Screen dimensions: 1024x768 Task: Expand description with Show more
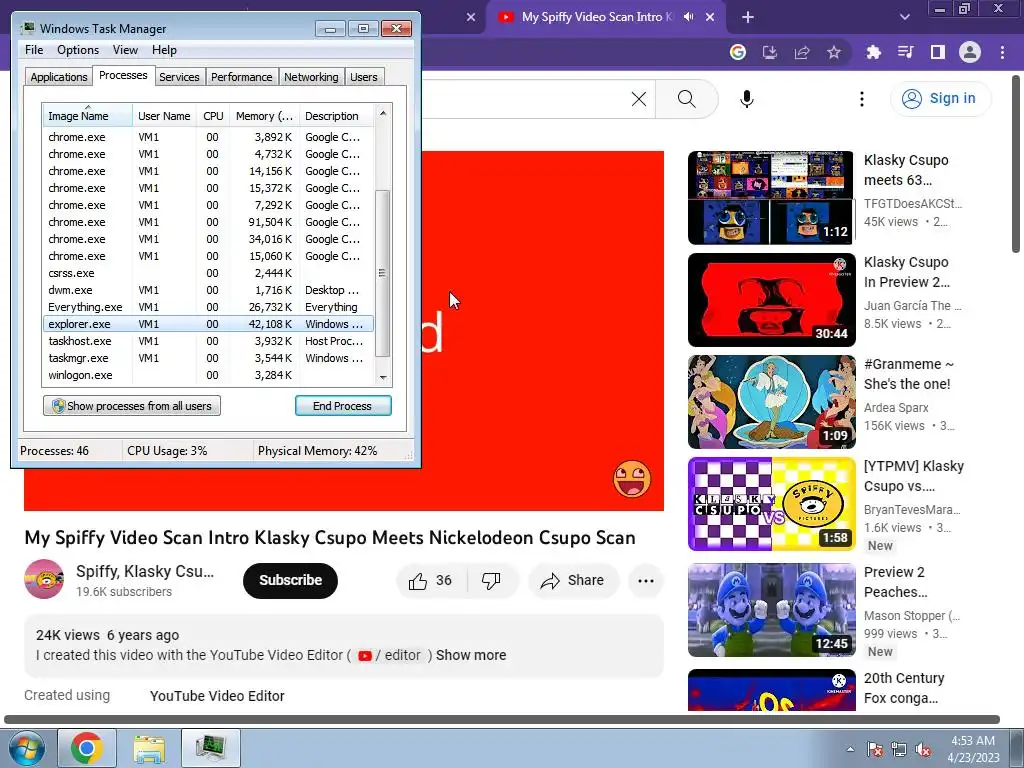(x=471, y=655)
